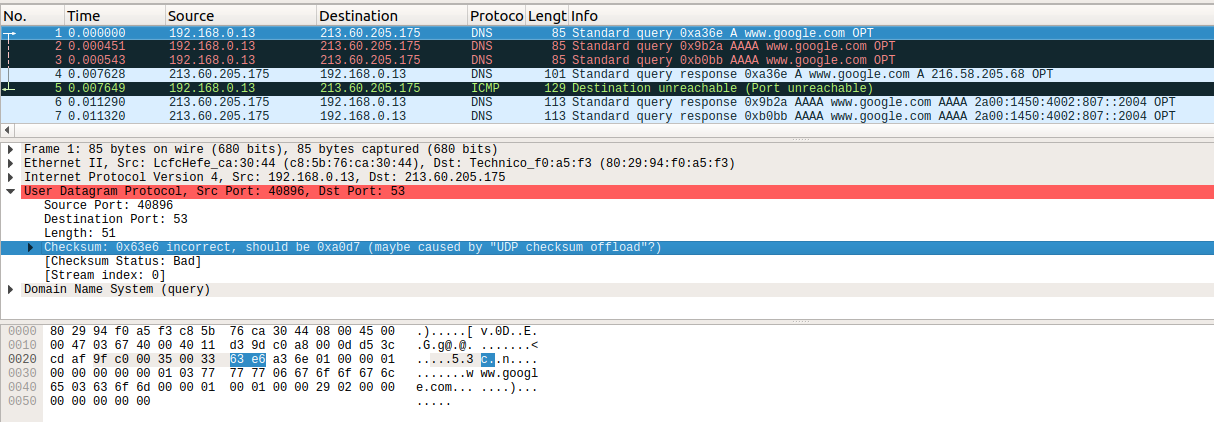Sort by the Protocol column header
Viewport: 1214px width, 422px height.
[x=495, y=16]
